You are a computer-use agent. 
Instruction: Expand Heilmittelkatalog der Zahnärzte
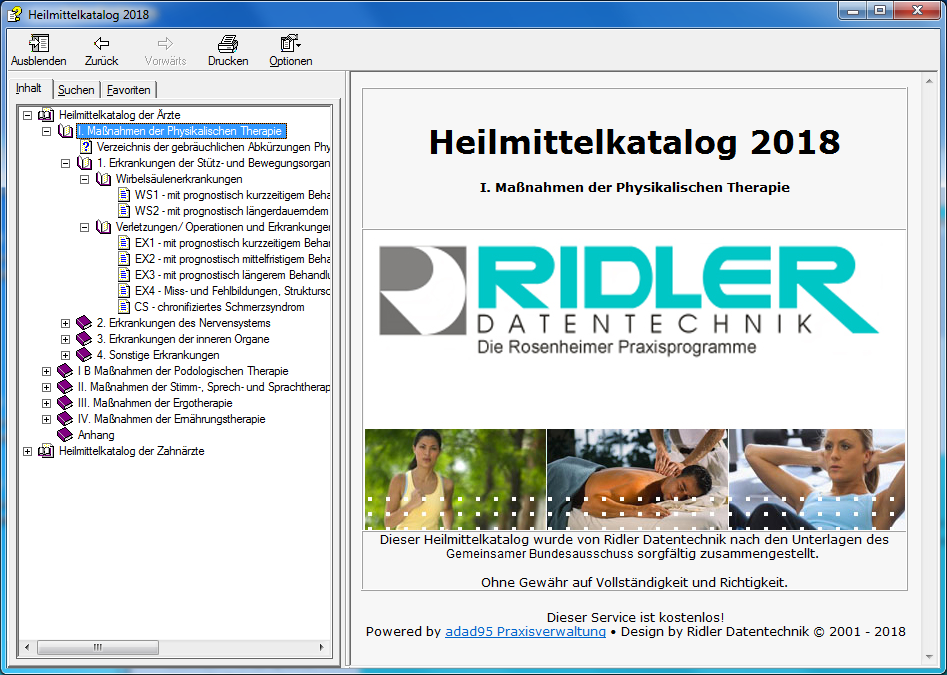coord(27,451)
